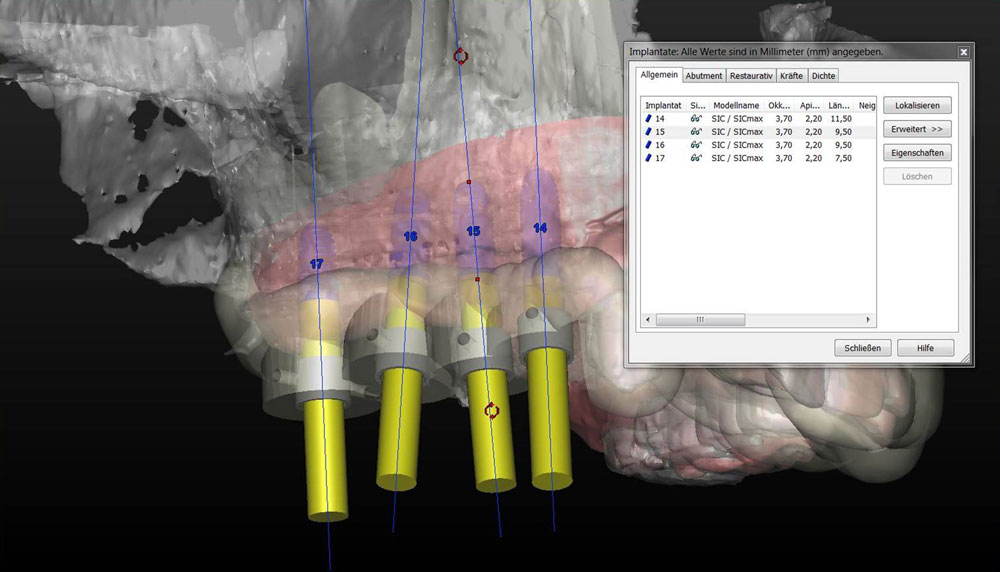The image size is (1000, 572).
Task: Expand the dialog with the Erweitert >> button
Action: click(917, 129)
